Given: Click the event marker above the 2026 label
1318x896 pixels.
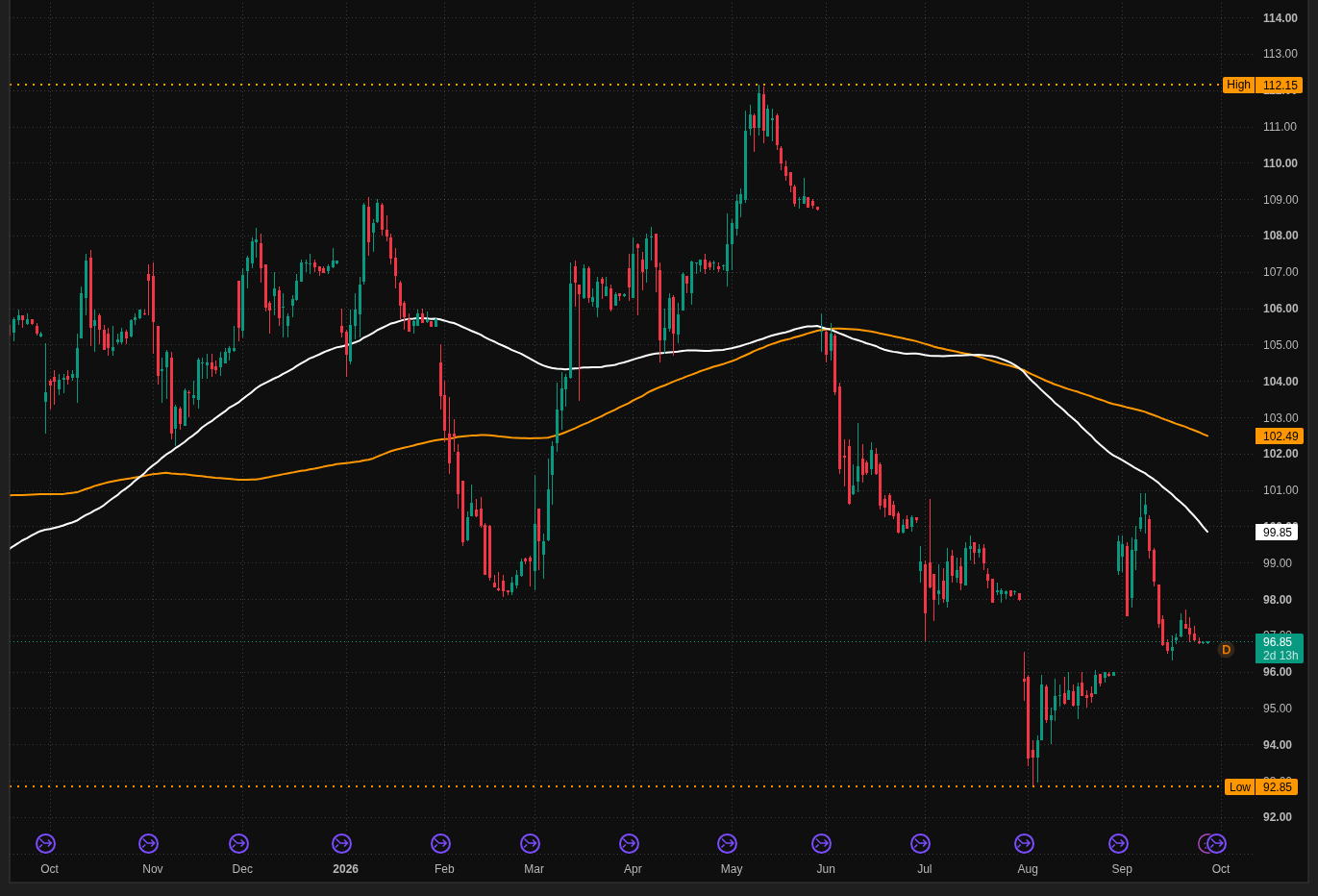Looking at the screenshot, I should tap(341, 843).
